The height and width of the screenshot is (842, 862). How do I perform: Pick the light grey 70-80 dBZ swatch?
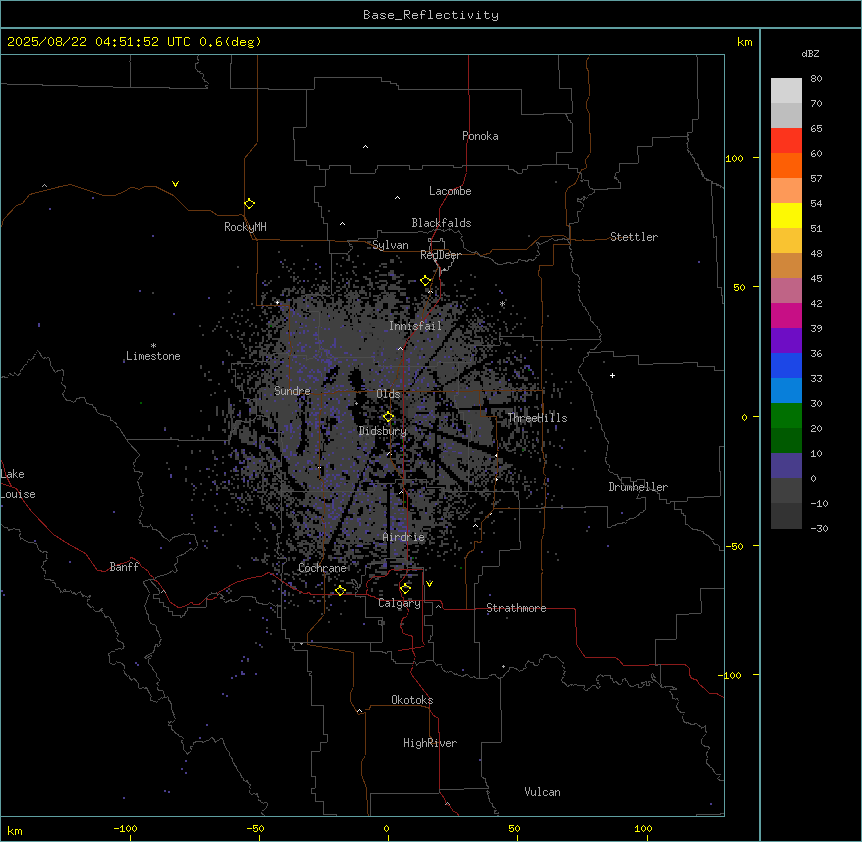[x=786, y=91]
